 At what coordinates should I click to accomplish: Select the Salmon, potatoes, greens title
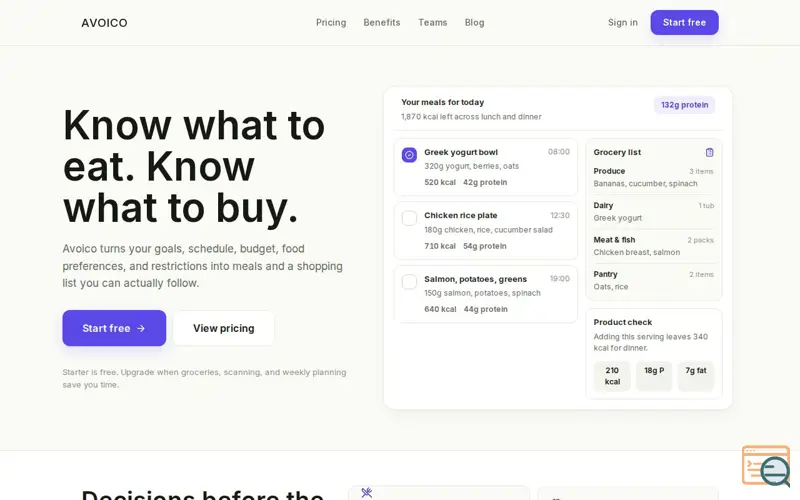(476, 279)
